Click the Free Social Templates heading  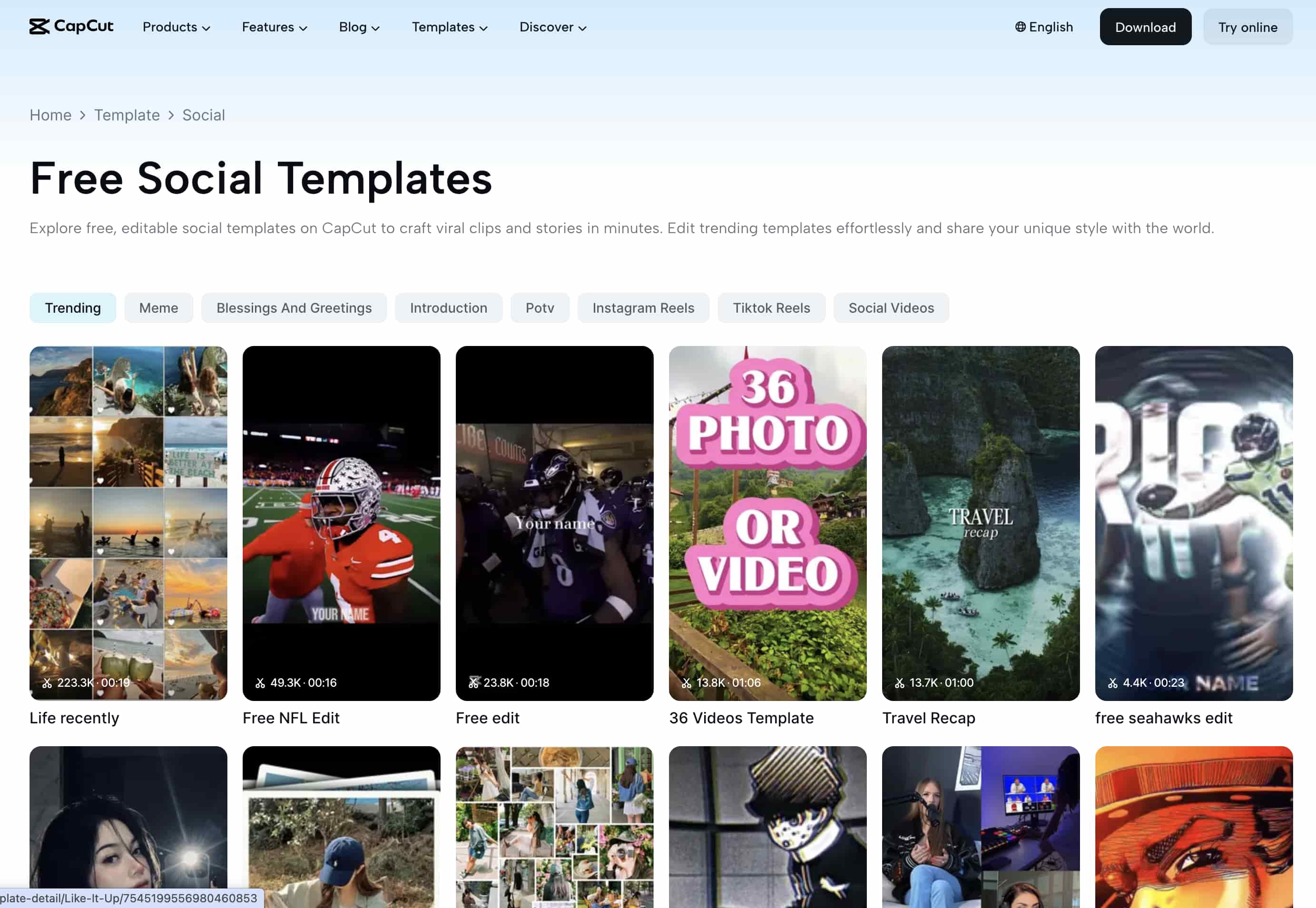tap(261, 178)
